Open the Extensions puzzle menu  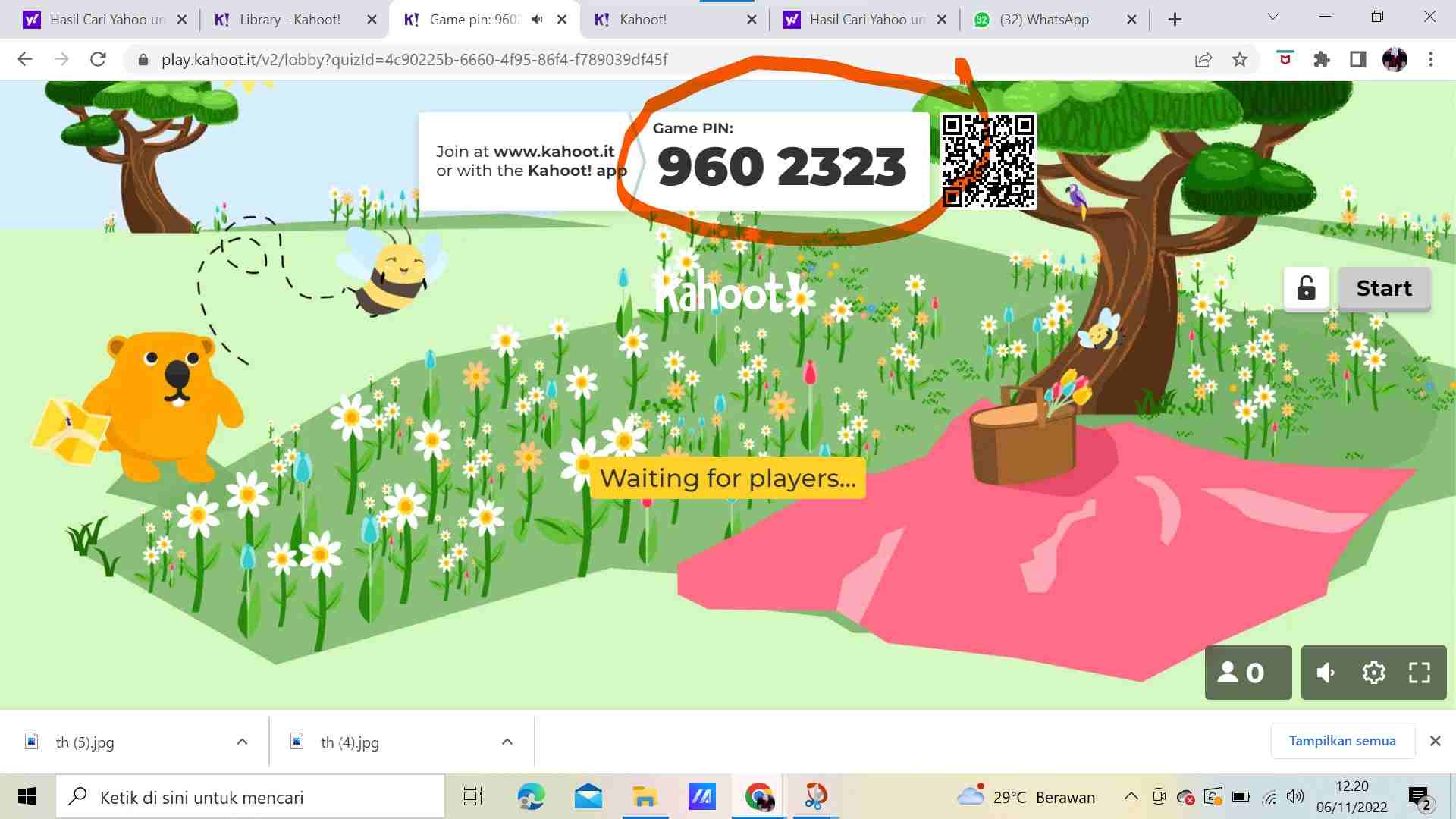pos(1322,59)
